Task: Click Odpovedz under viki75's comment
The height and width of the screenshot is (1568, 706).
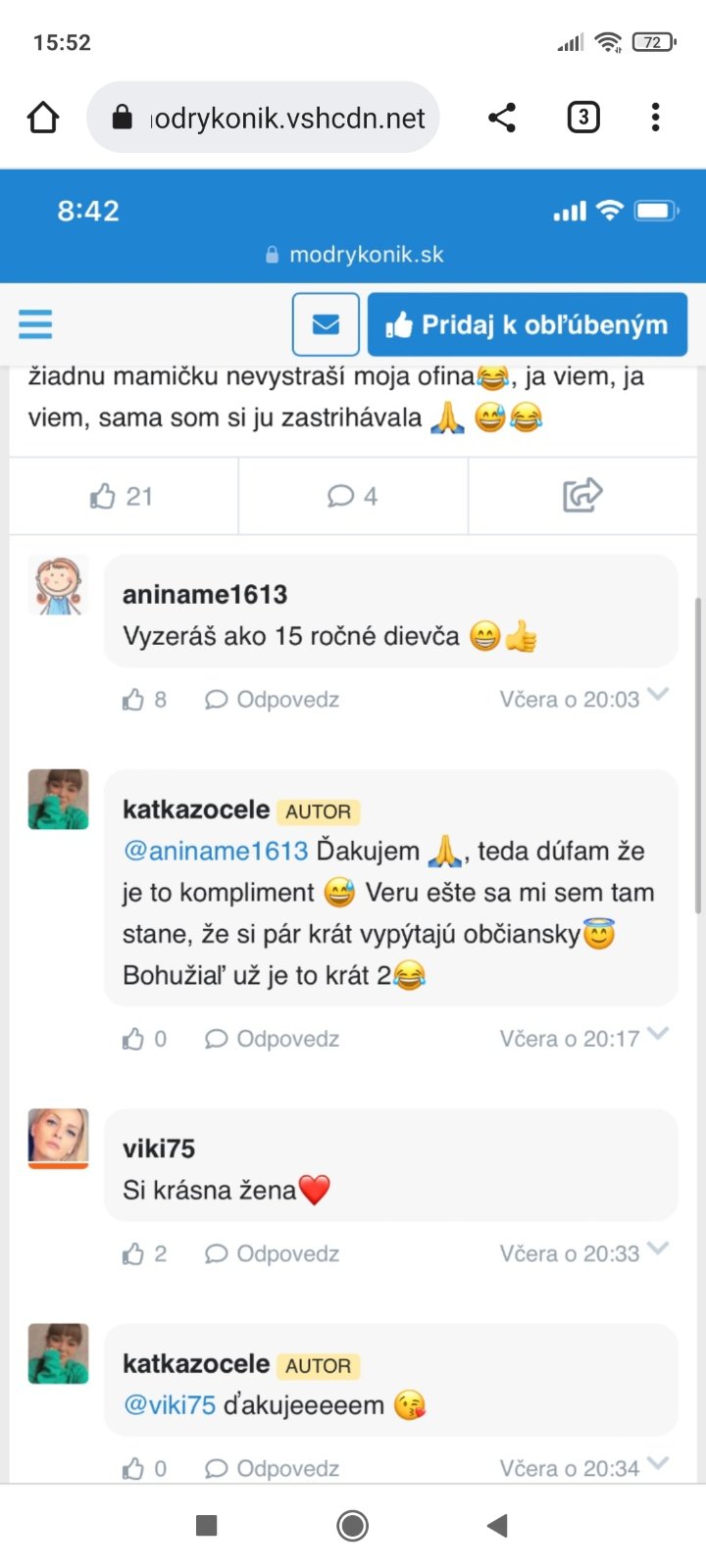Action: 272,1254
